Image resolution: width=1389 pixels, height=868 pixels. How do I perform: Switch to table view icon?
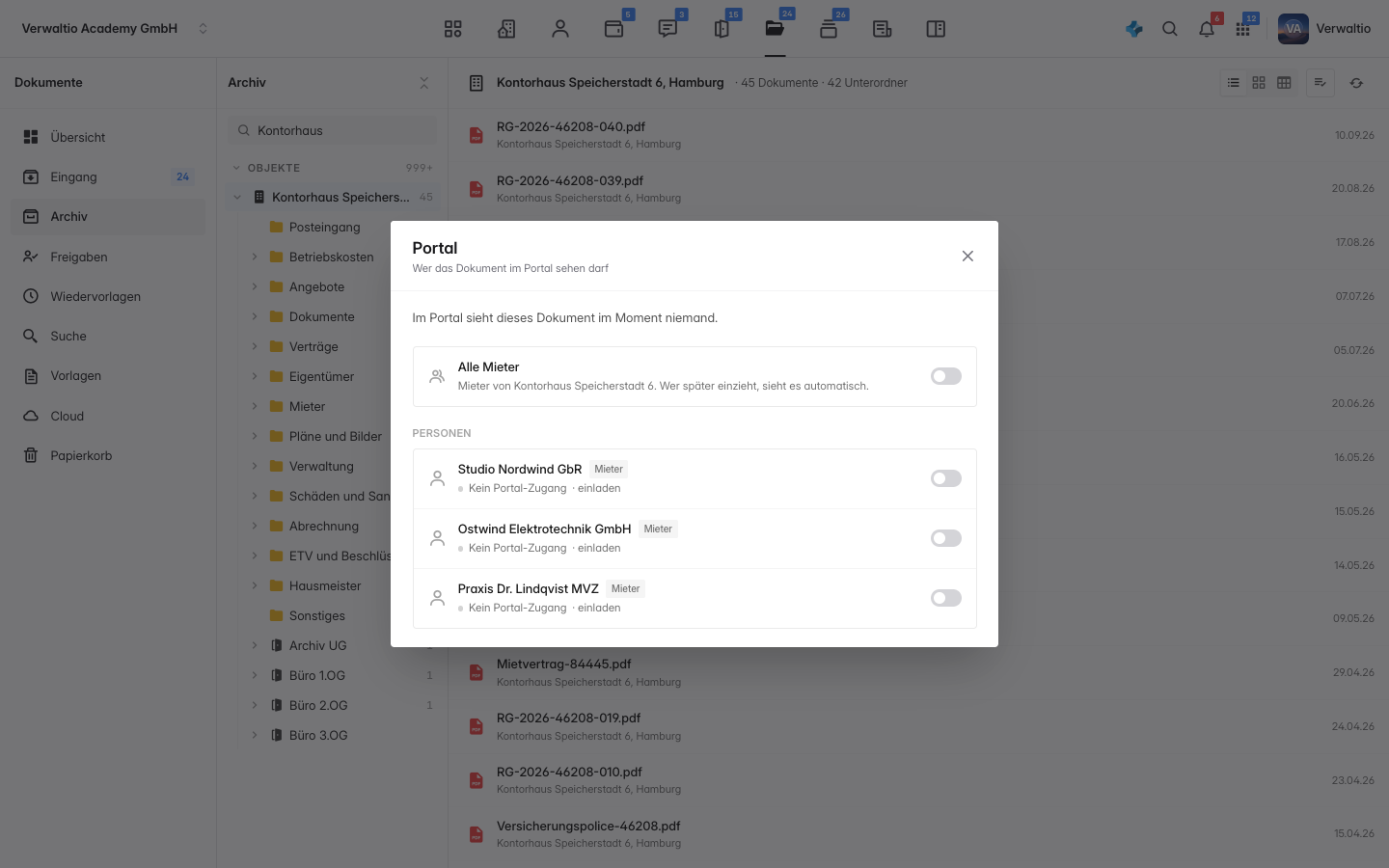tap(1284, 83)
